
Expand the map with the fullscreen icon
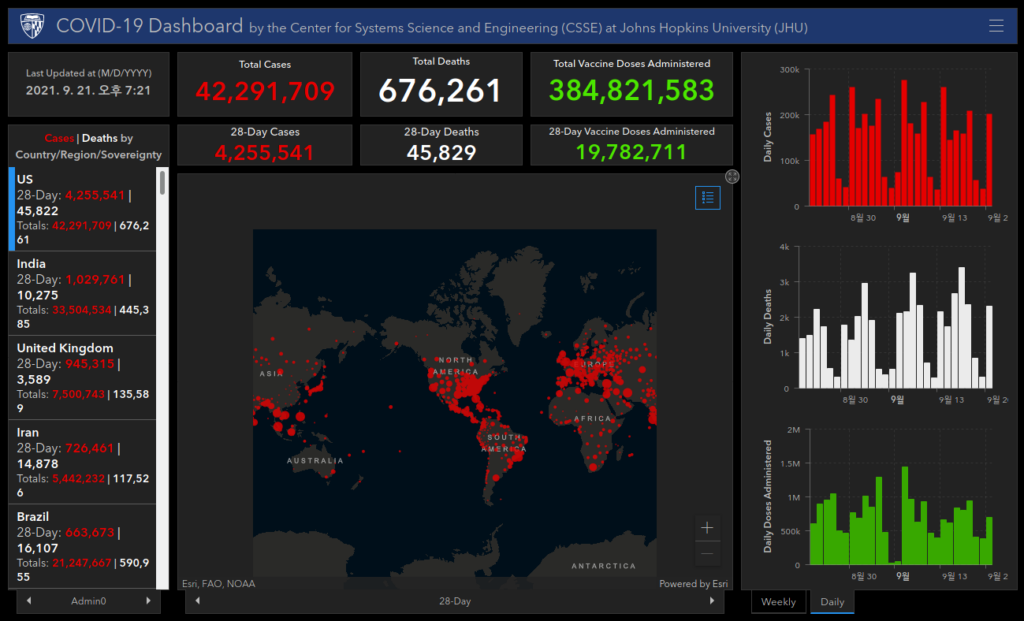(x=732, y=176)
